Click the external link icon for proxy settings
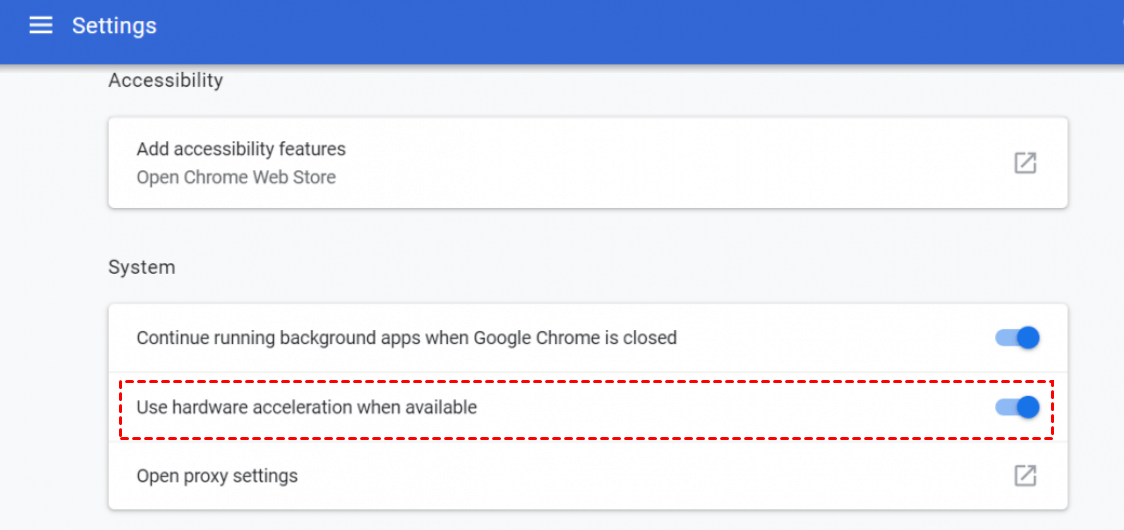Screen dimensions: 1124x530 coord(1025,476)
